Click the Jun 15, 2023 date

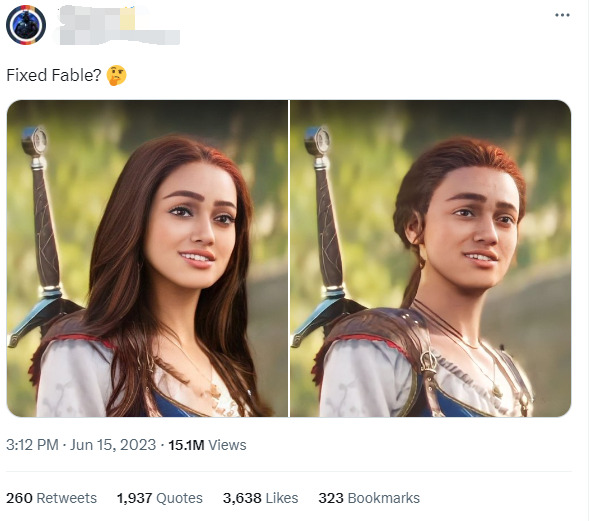113,445
